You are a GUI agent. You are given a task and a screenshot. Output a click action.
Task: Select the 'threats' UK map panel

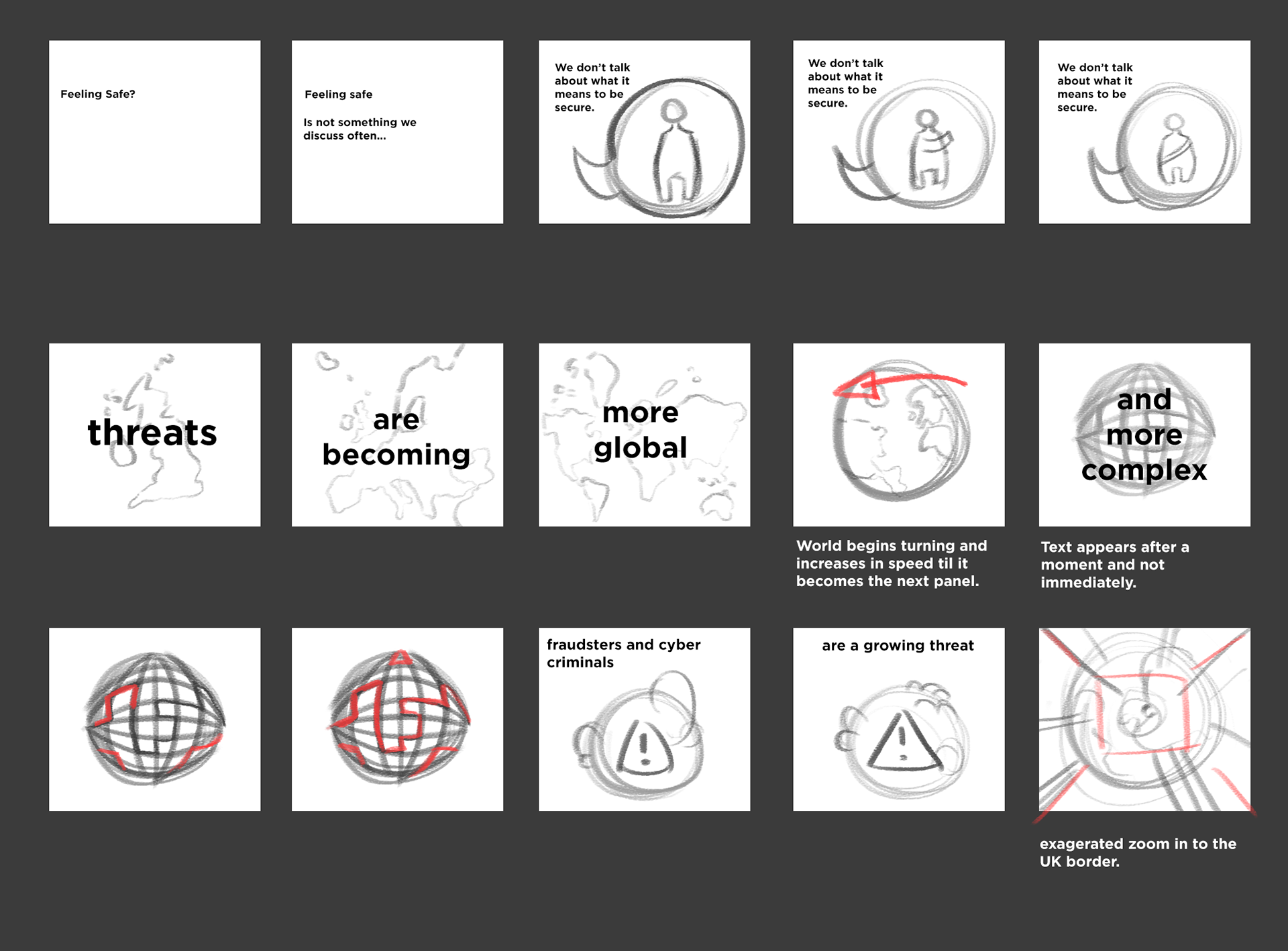click(x=154, y=435)
